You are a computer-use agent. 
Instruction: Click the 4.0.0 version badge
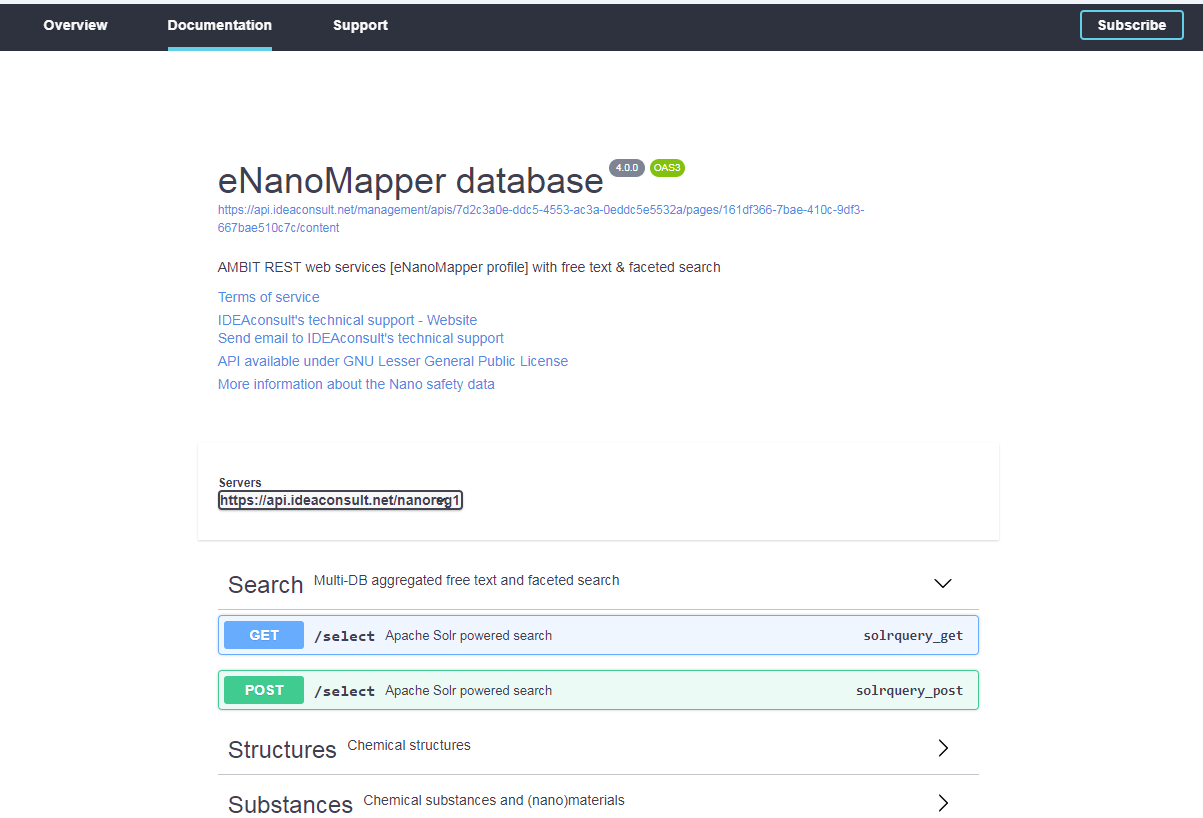tap(627, 168)
